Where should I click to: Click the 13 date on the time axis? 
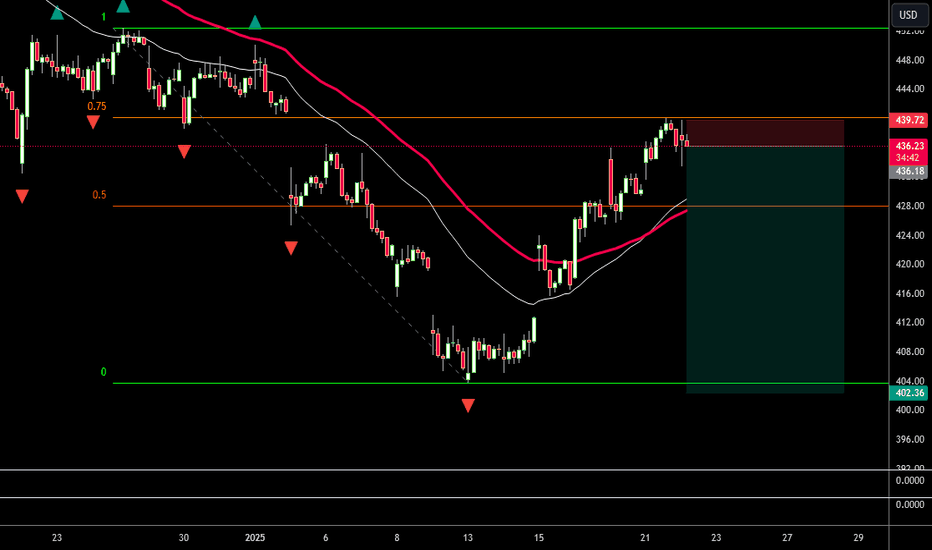coord(468,538)
